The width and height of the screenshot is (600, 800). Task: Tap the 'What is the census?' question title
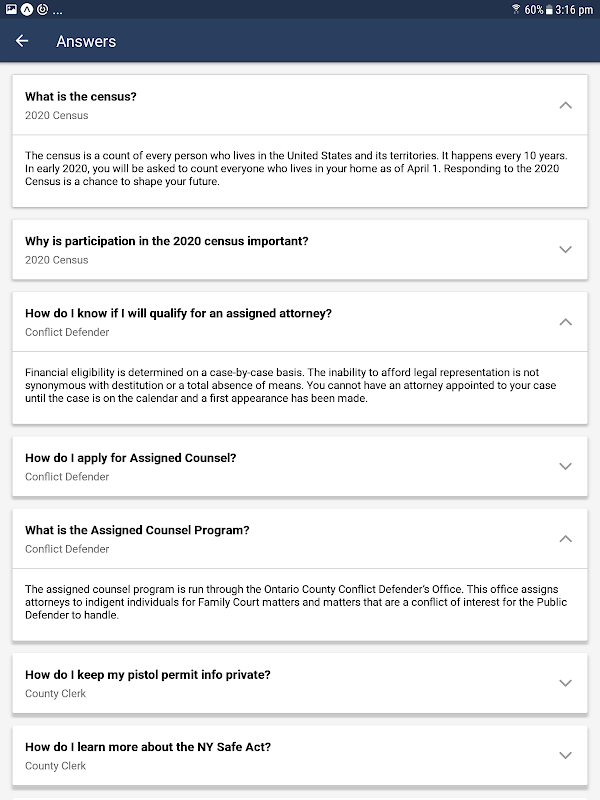81,97
